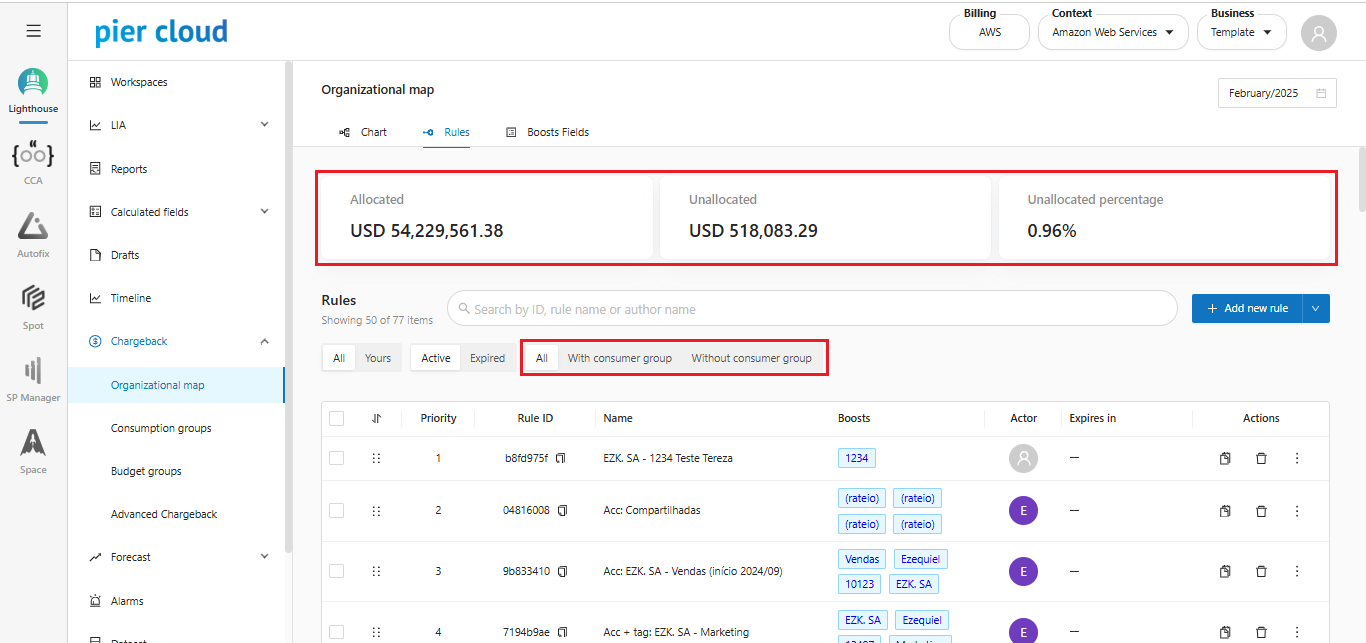The width and height of the screenshot is (1366, 643).
Task: Focus the rule search field
Action: point(812,309)
